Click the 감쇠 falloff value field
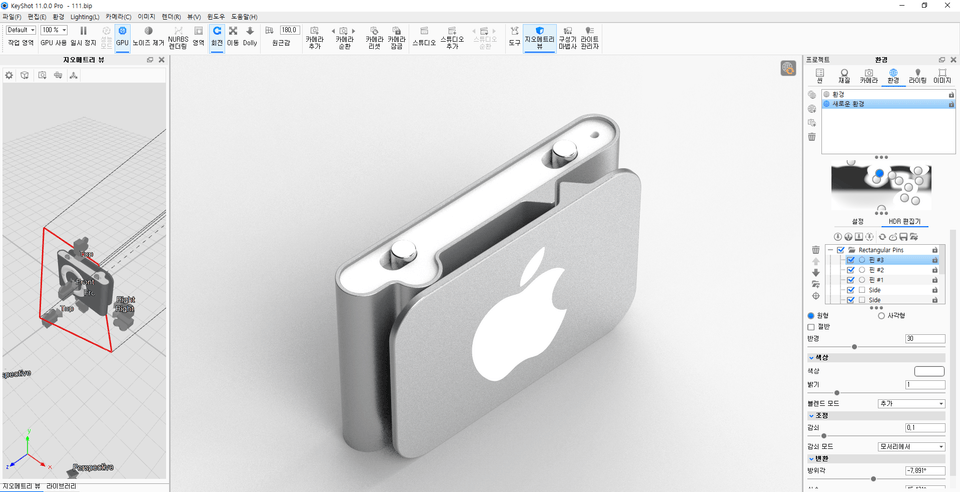 tap(925, 428)
